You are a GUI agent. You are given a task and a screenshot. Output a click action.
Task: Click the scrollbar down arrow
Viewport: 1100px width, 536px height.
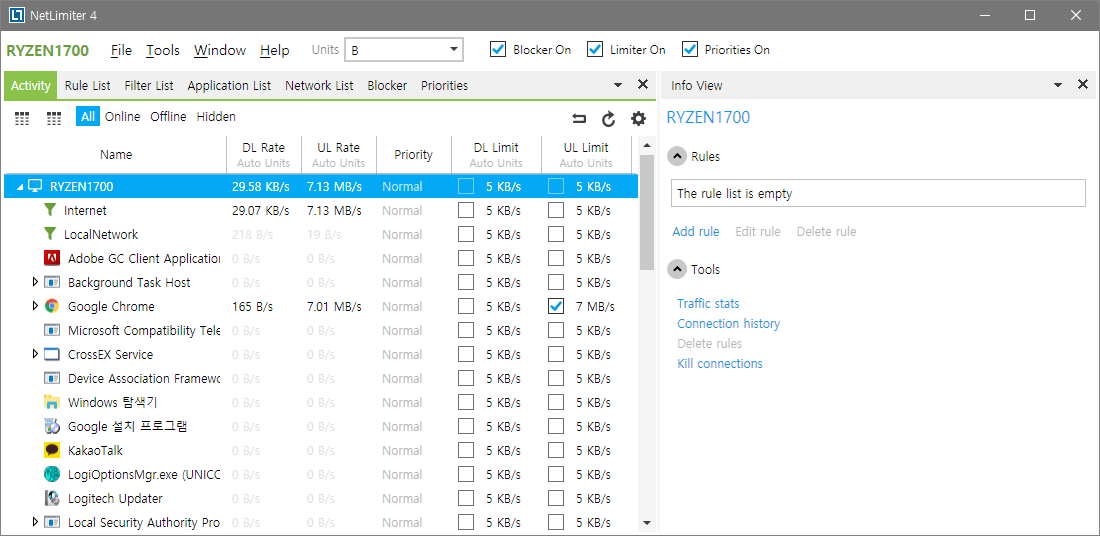click(x=647, y=523)
